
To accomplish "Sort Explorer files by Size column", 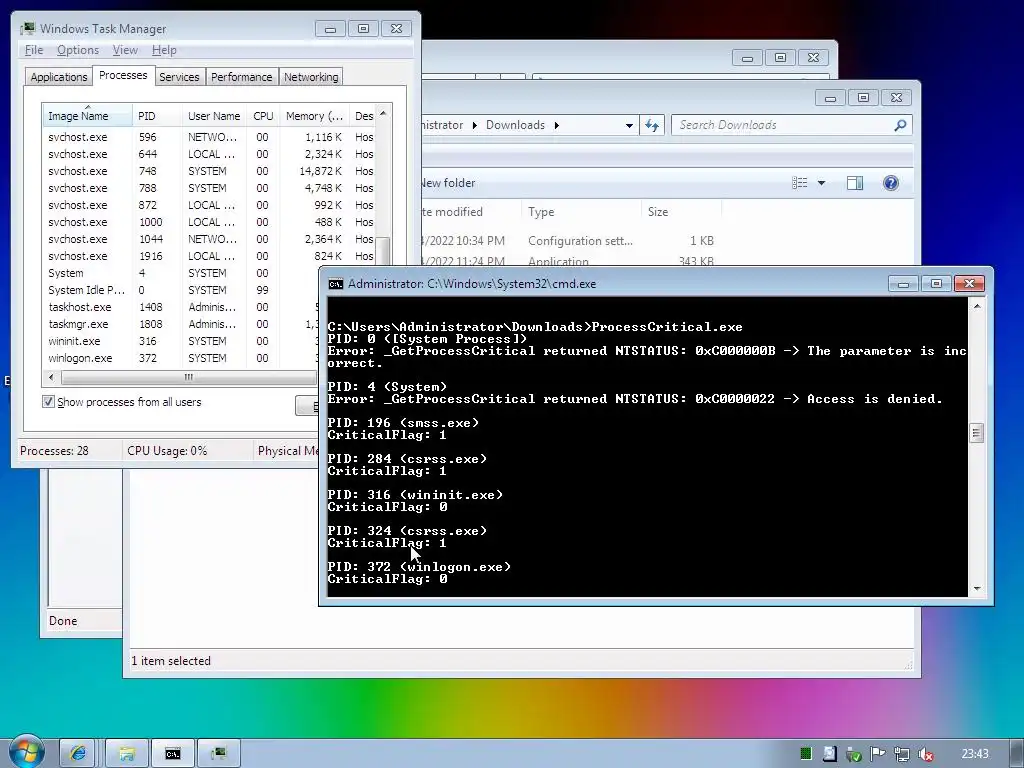I will coord(681,212).
